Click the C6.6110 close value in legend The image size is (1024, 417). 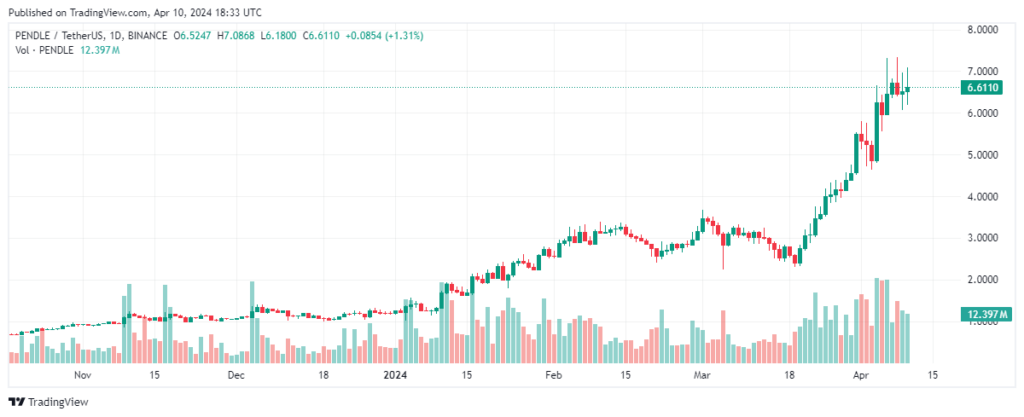[x=321, y=36]
